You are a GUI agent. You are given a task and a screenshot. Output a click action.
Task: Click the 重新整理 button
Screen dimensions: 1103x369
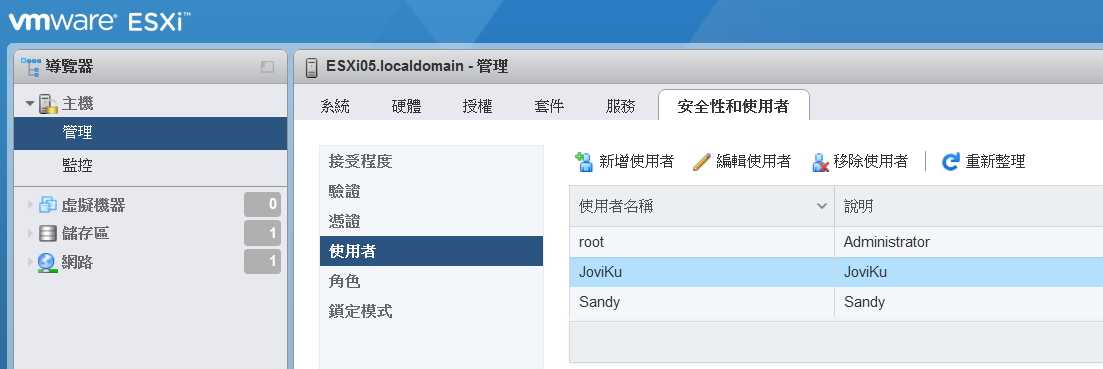click(x=983, y=162)
